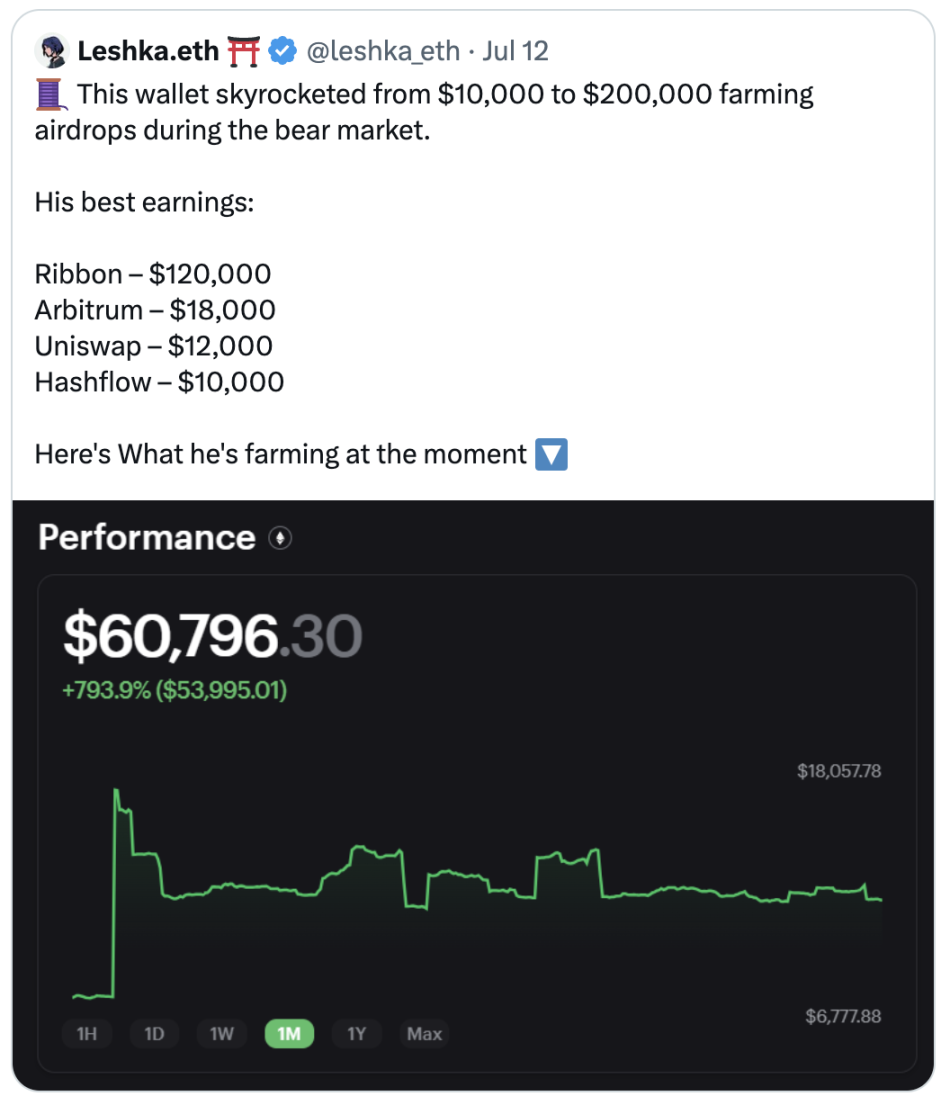Click the $18,057.78 chart high label
950x1096 pixels.
(x=839, y=771)
